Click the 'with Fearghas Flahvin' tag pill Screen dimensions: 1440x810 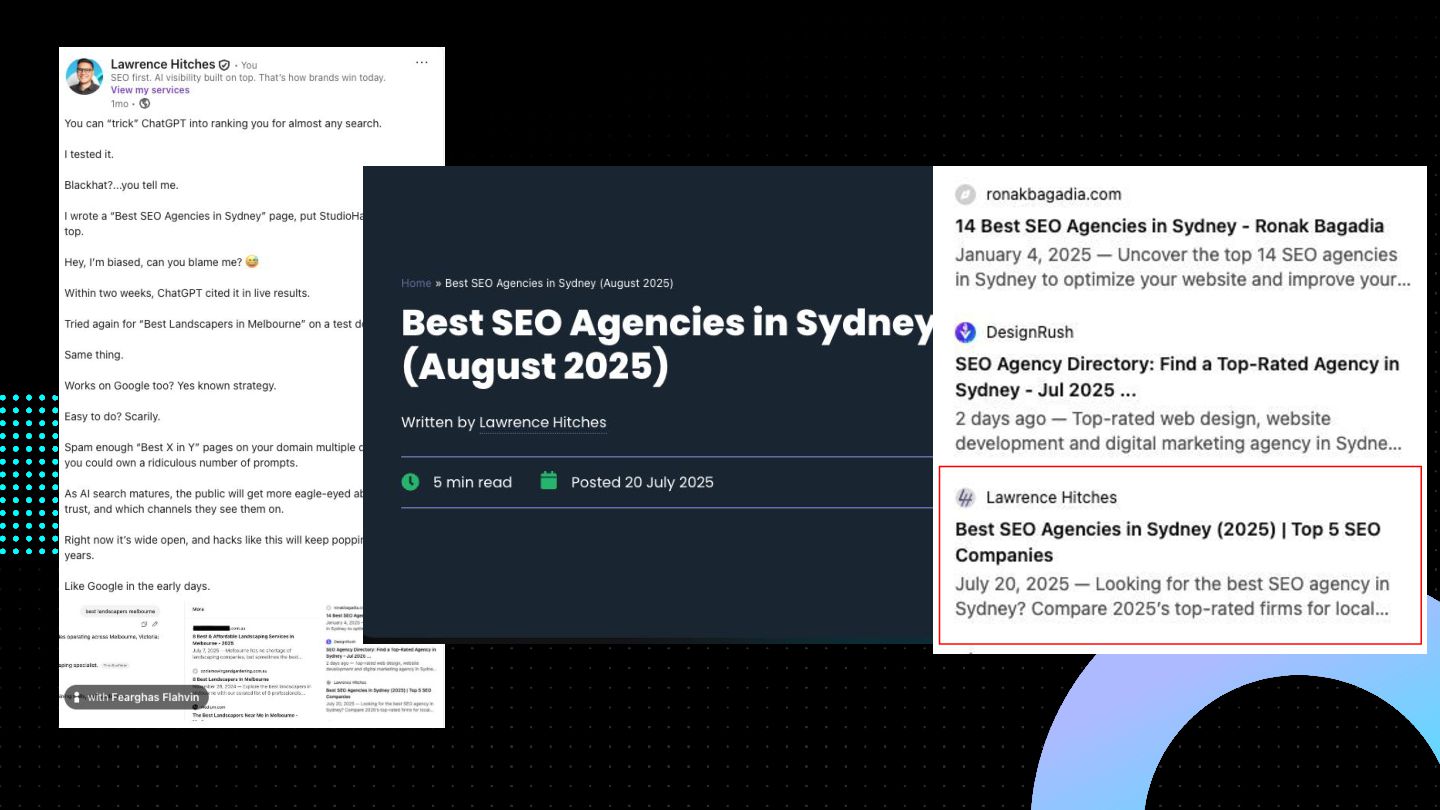point(136,697)
